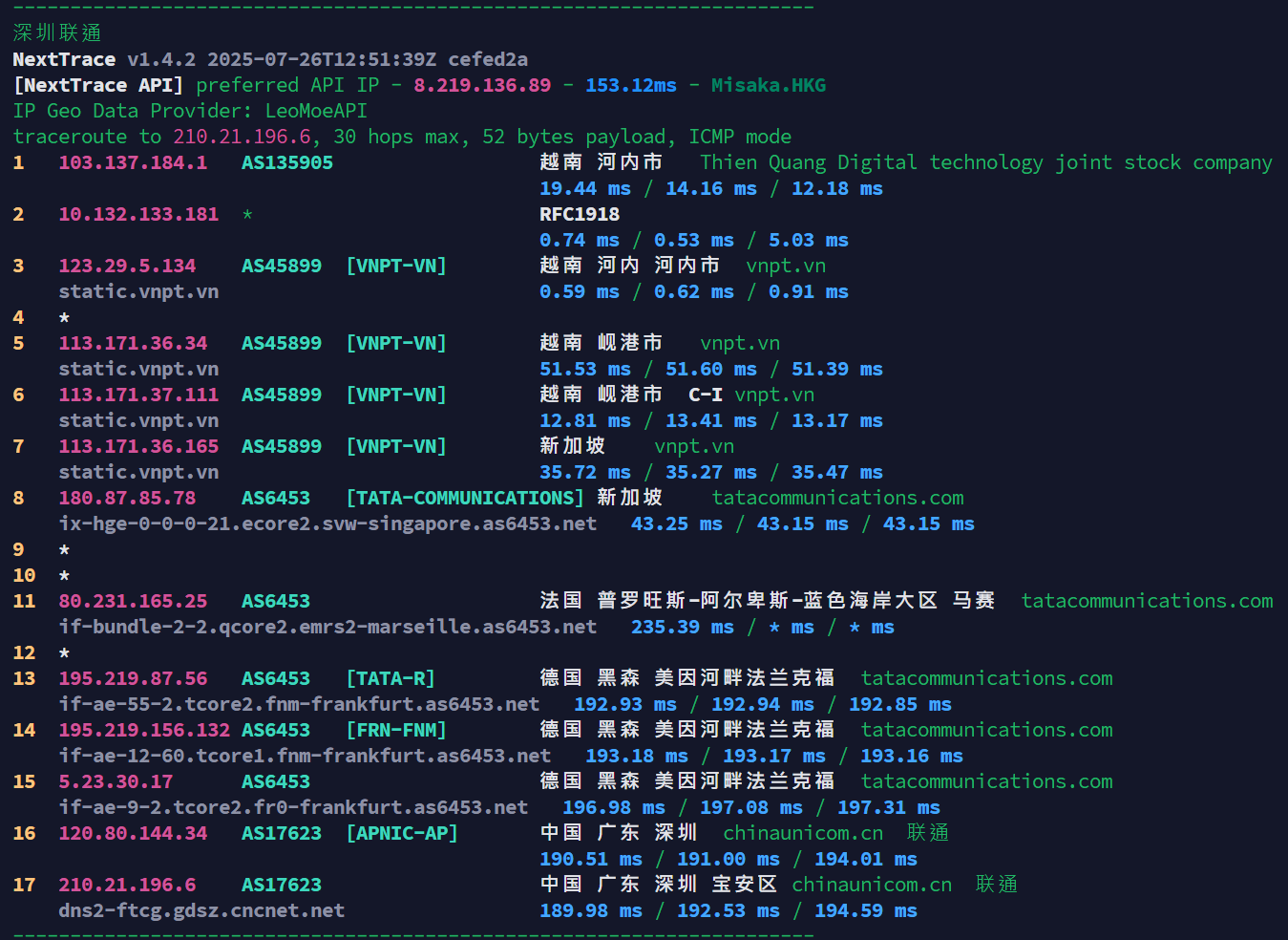Image resolution: width=1288 pixels, height=940 pixels.
Task: Select hop 3 IP 123.29.5.134
Action: [127, 266]
